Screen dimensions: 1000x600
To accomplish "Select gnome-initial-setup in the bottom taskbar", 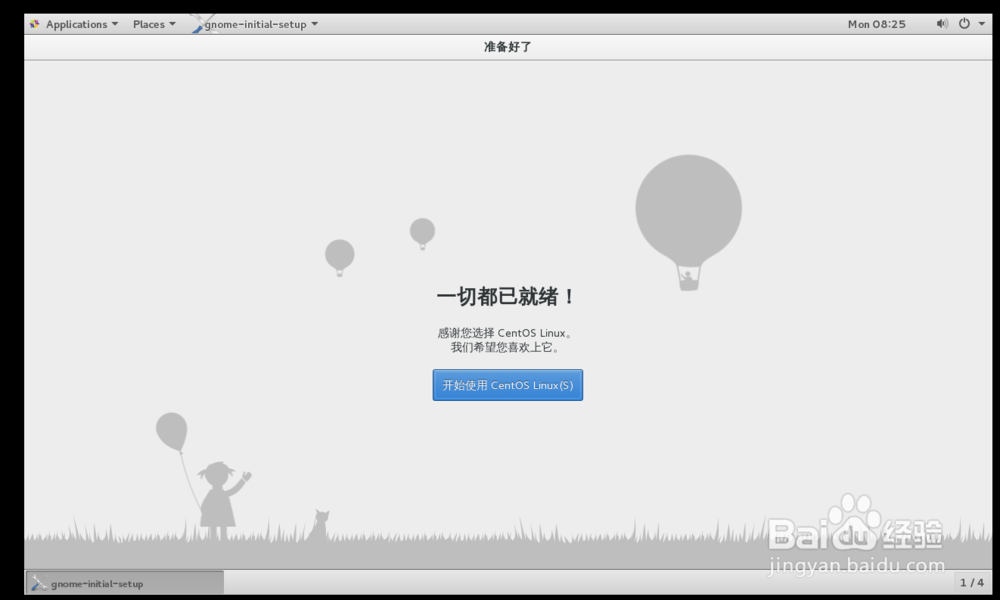I will click(x=125, y=583).
